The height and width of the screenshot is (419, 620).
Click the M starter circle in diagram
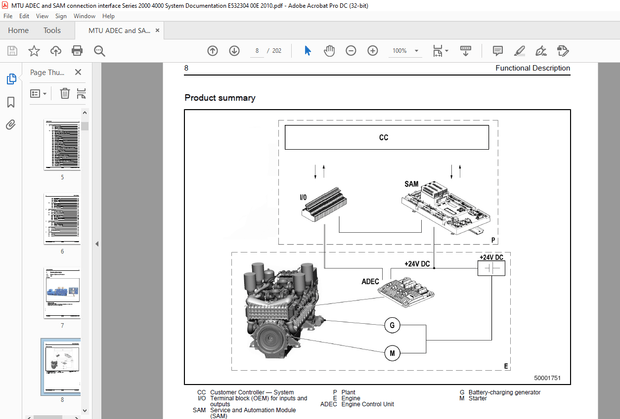pyautogui.click(x=392, y=353)
